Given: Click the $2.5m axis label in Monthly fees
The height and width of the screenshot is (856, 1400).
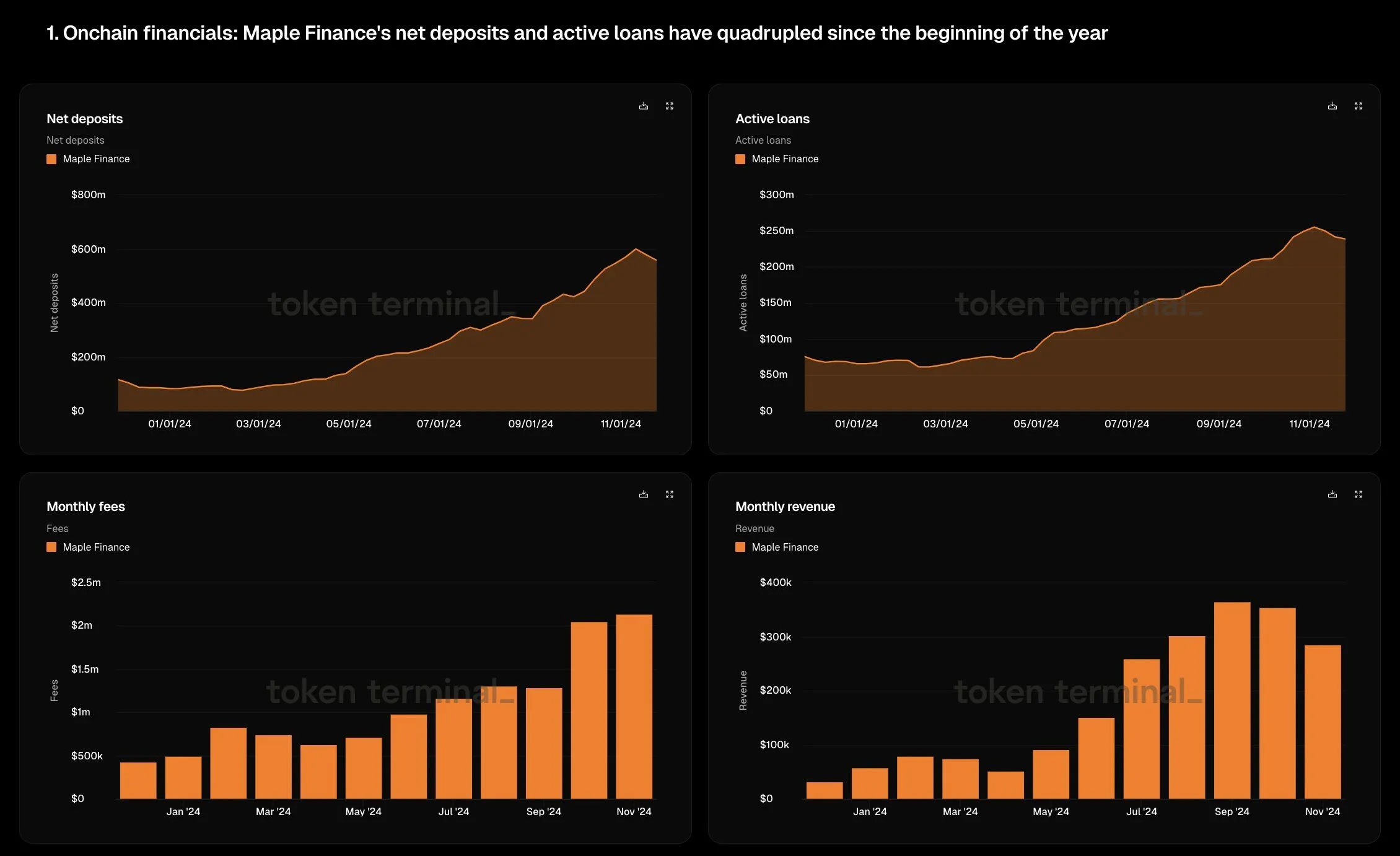Looking at the screenshot, I should 86,582.
